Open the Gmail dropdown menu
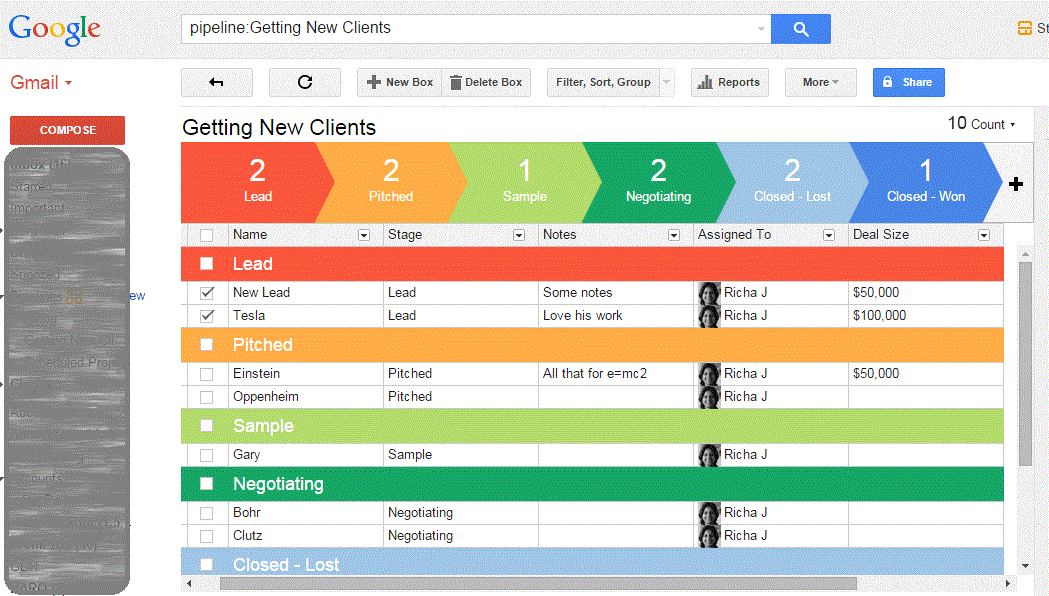Screen dimensions: 1049x596 tap(41, 83)
